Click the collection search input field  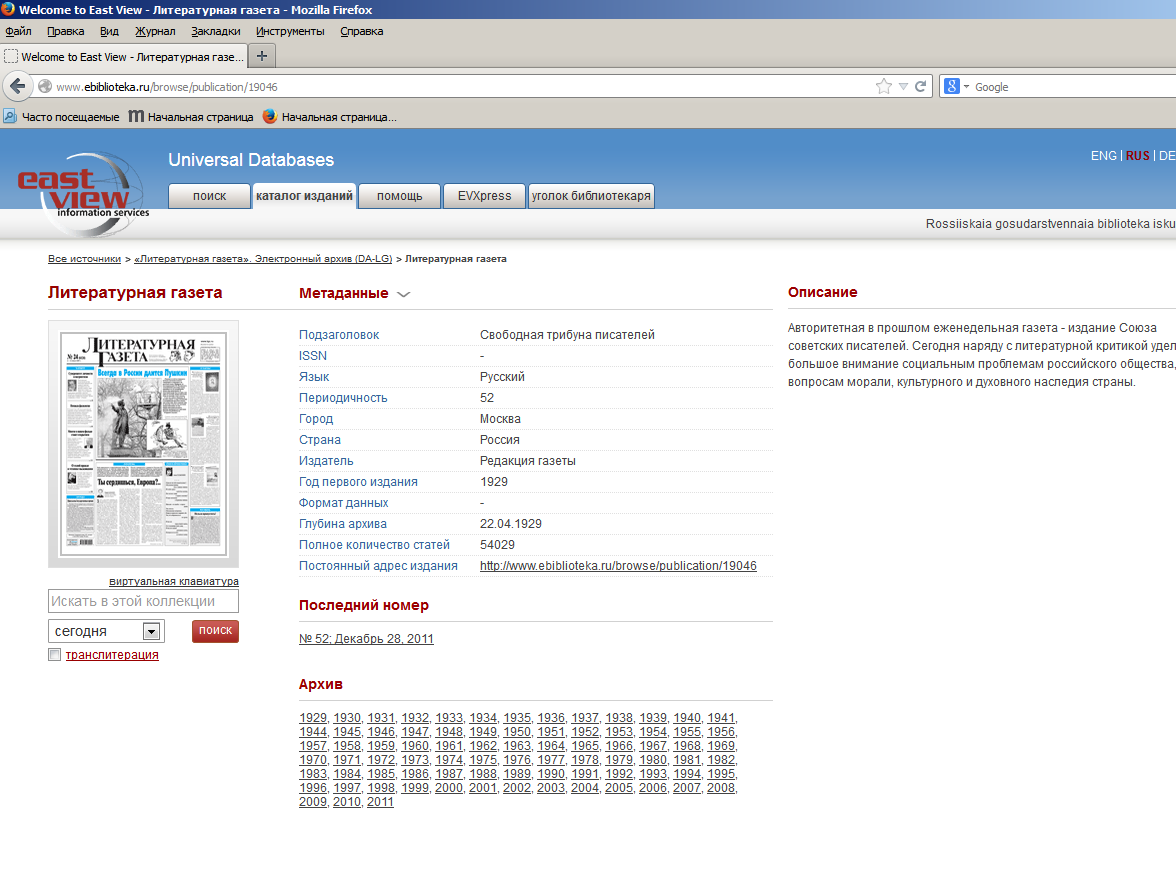[143, 601]
